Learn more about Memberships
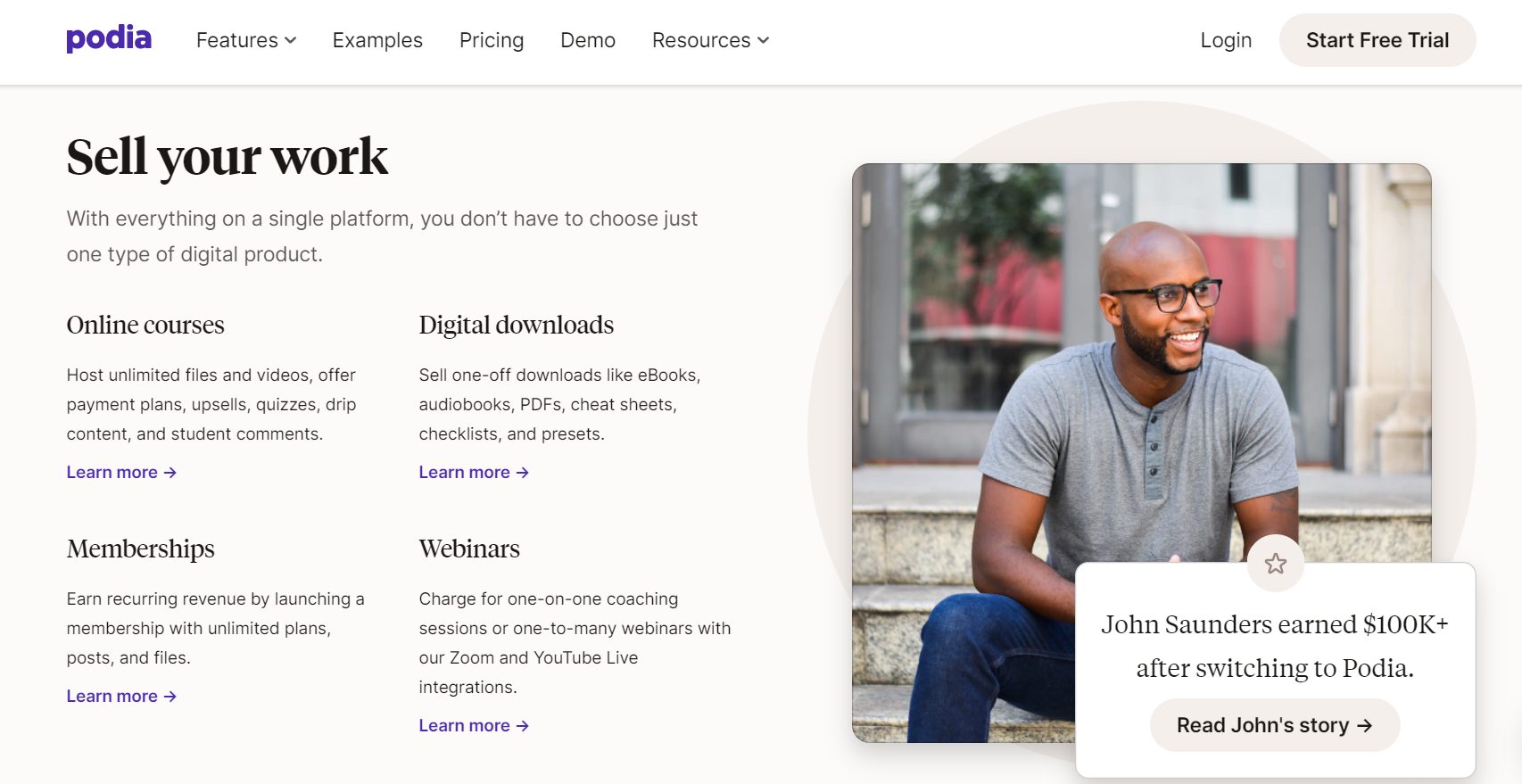 (121, 696)
